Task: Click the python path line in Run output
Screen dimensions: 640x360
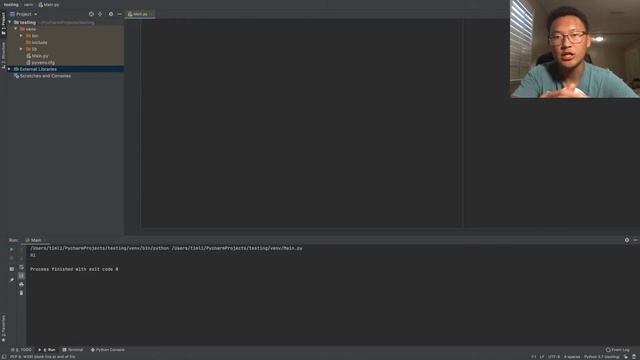Action: [166, 248]
